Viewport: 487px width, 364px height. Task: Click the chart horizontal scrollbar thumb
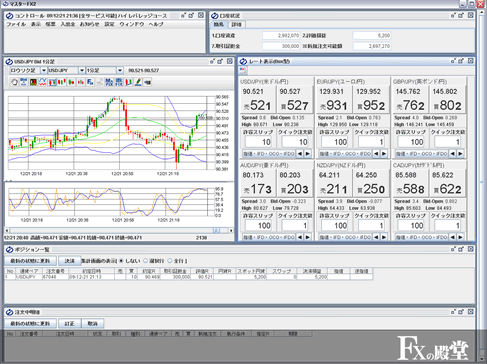[216, 230]
